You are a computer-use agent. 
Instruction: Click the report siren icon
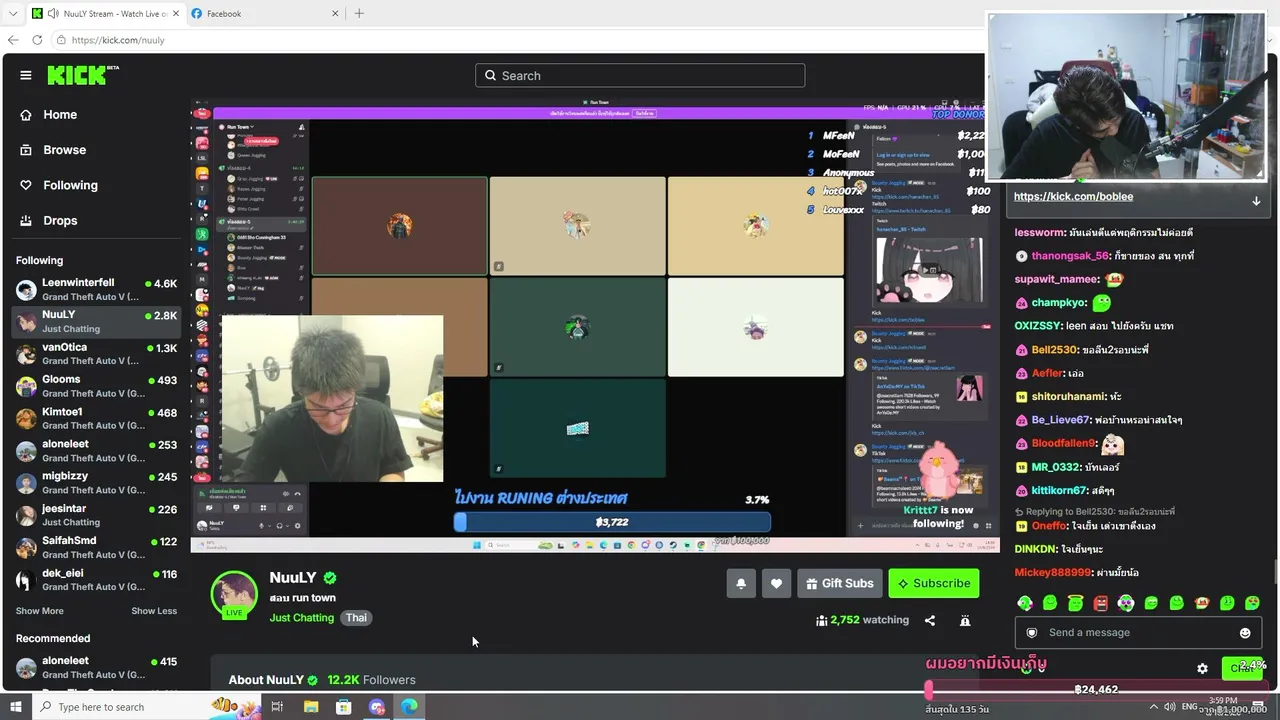965,620
